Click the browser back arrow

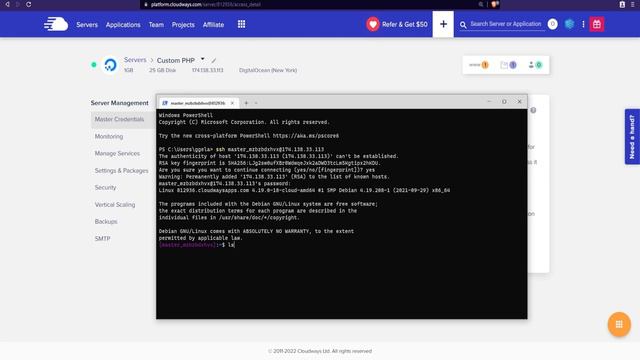click(x=7, y=4)
